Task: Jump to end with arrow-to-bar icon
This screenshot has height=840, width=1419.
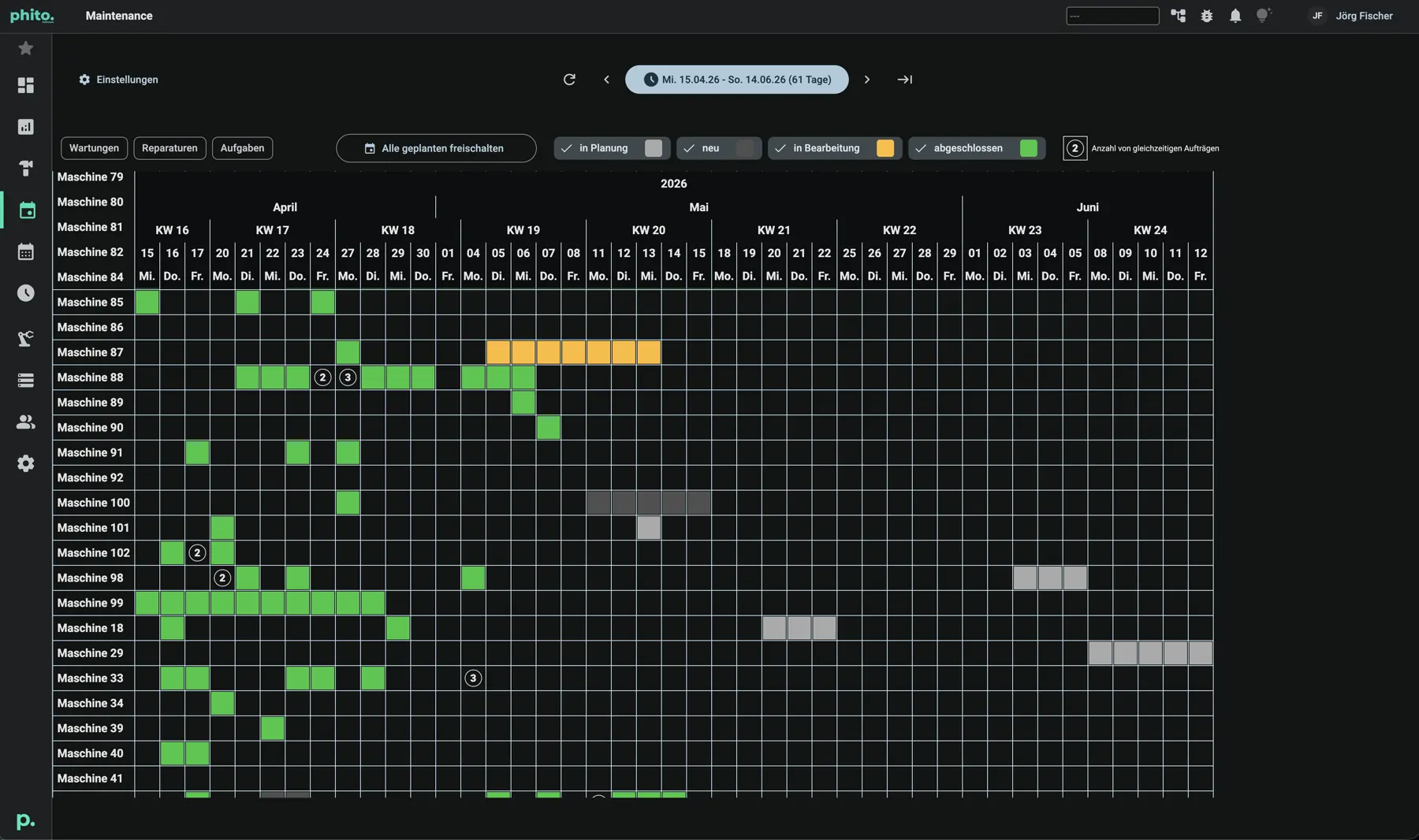Action: (x=905, y=80)
